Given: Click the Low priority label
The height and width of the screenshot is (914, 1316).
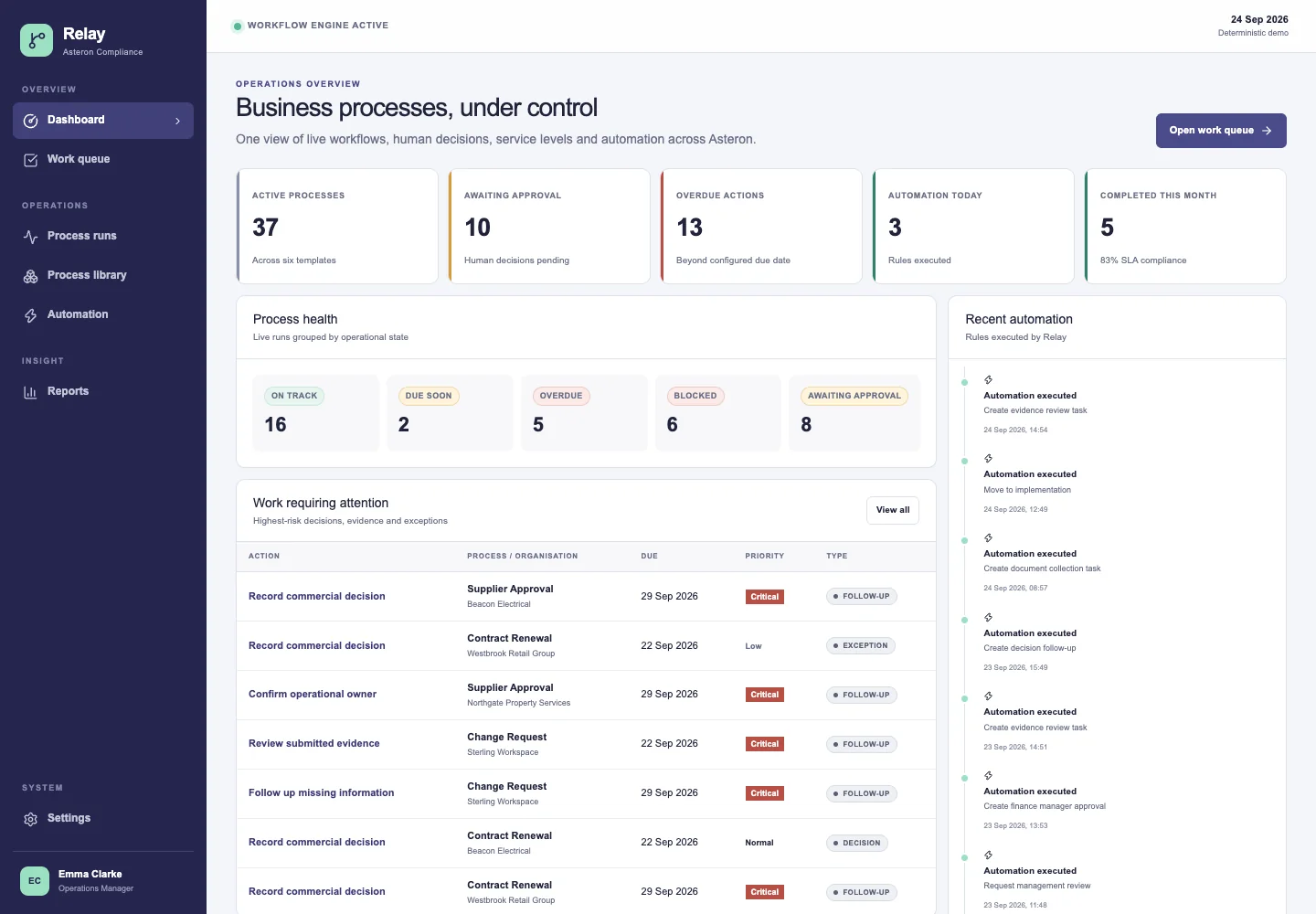Looking at the screenshot, I should [753, 646].
